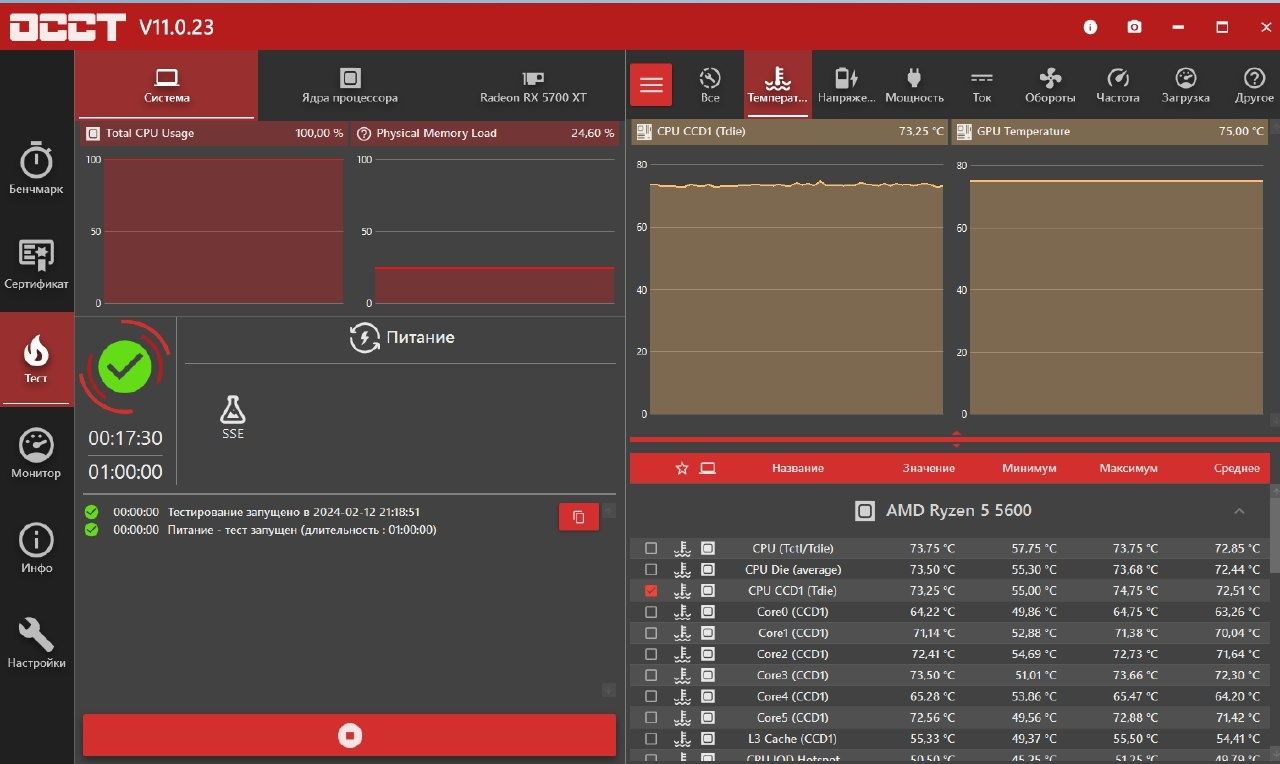1280x764 pixels.
Task: Open the Сертификат section
Action: pyautogui.click(x=36, y=264)
